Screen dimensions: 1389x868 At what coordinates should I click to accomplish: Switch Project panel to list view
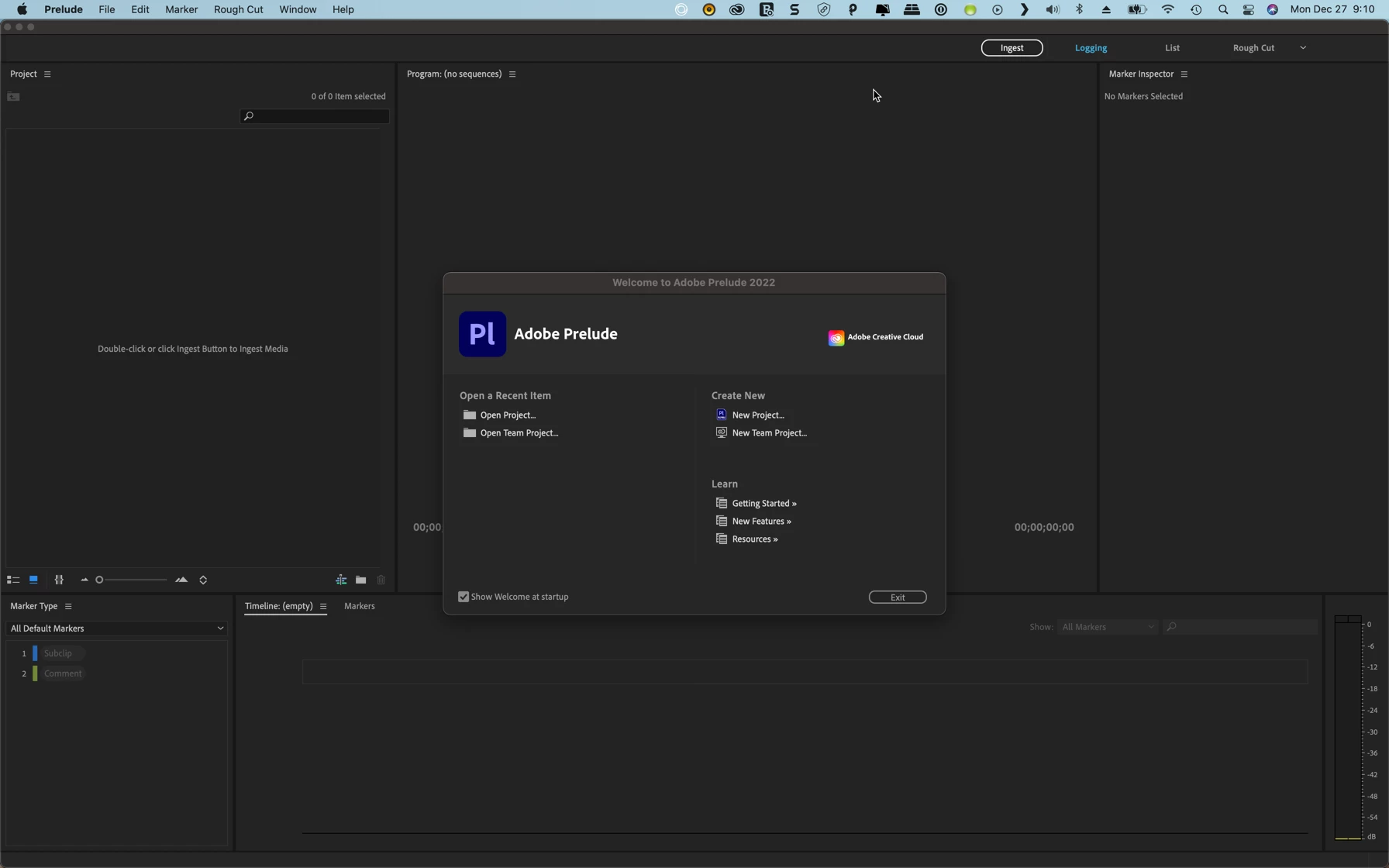point(13,580)
